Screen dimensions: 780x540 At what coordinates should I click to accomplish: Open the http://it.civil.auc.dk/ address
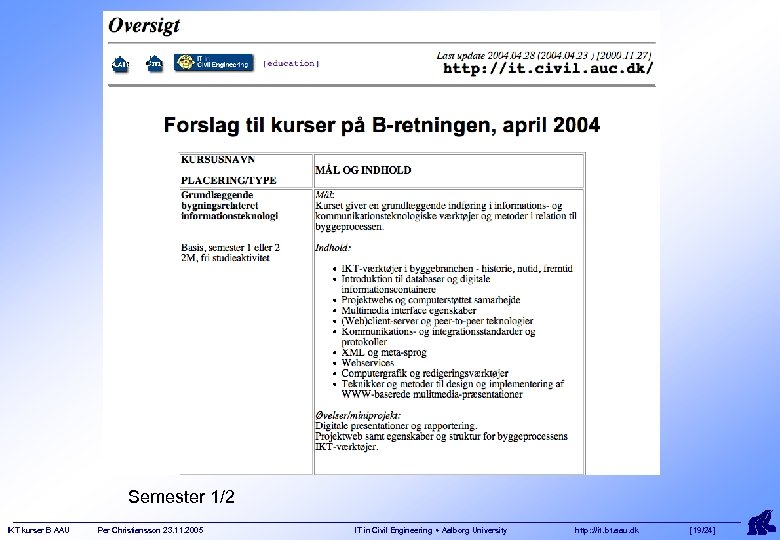548,68
